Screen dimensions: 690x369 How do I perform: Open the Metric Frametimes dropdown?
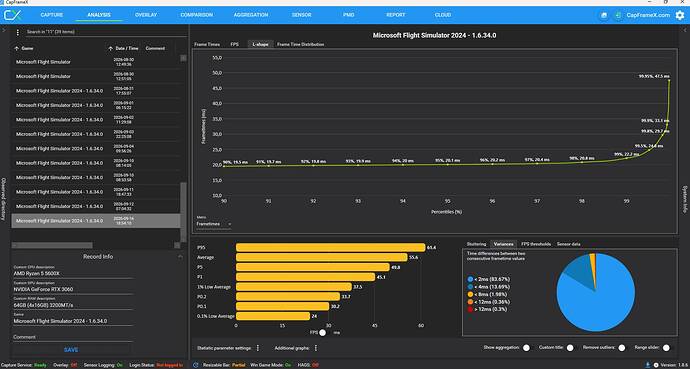click(213, 224)
